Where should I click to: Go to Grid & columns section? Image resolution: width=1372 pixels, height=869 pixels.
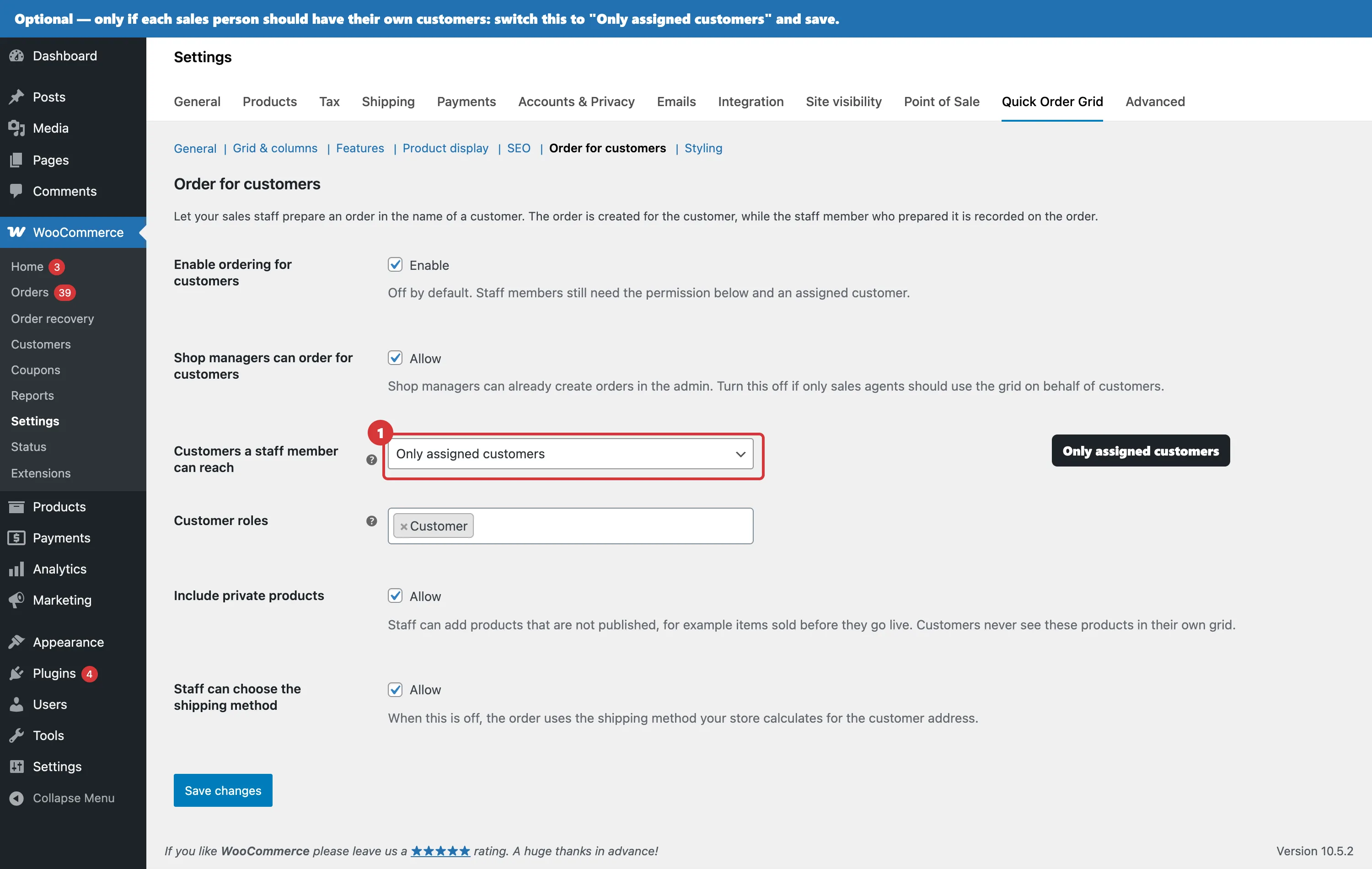(x=274, y=148)
